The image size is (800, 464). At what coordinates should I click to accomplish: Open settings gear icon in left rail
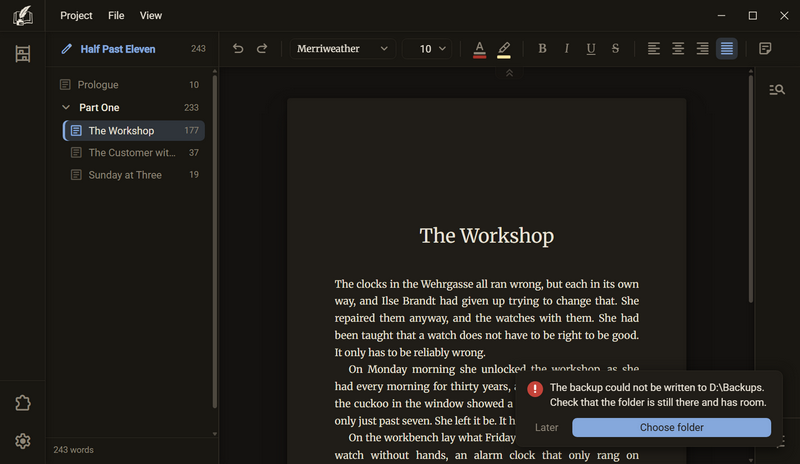coord(22,441)
